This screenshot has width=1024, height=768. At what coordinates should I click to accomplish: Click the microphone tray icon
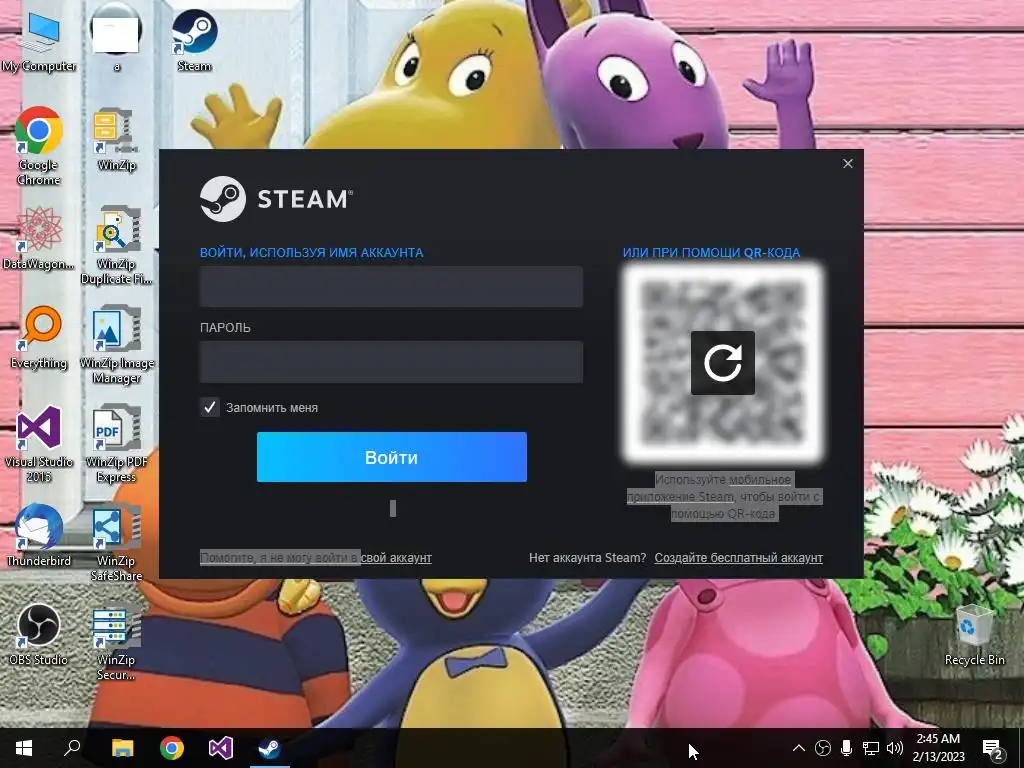[x=846, y=748]
